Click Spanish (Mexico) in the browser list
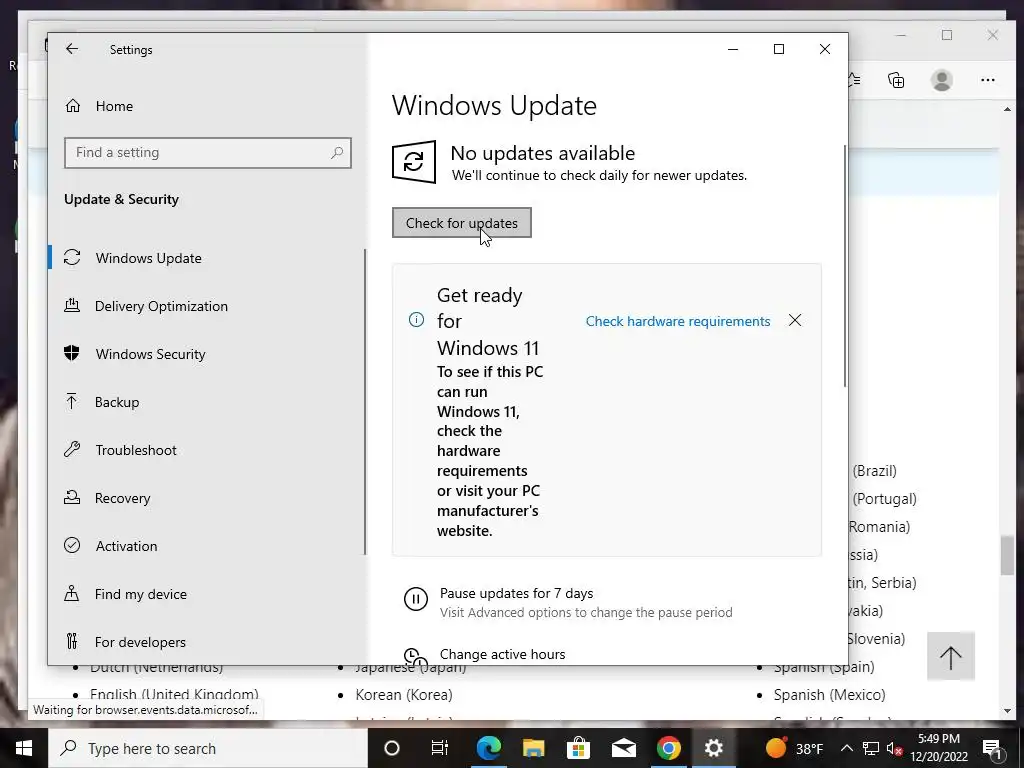The image size is (1024, 768). point(829,694)
